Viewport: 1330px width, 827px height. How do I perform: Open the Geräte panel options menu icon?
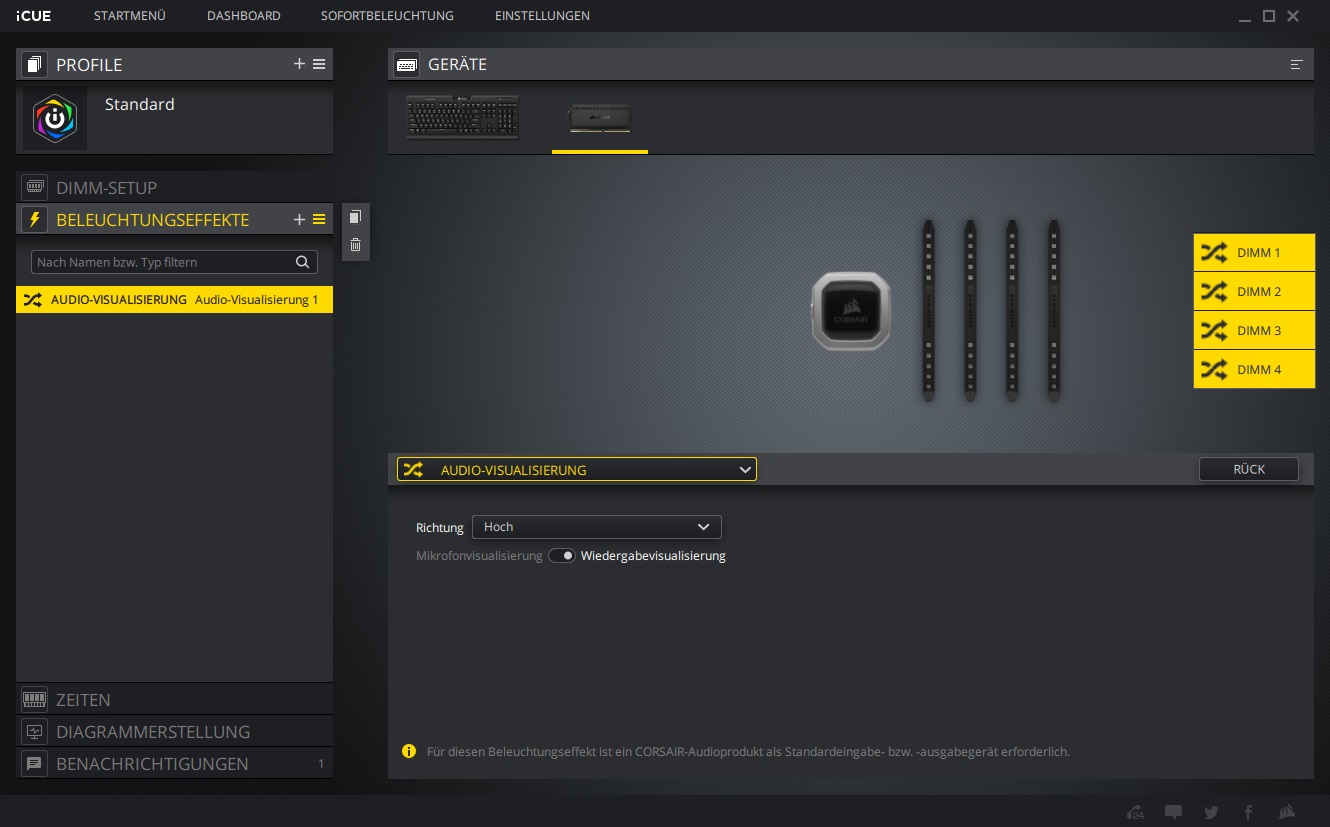pyautogui.click(x=1296, y=64)
